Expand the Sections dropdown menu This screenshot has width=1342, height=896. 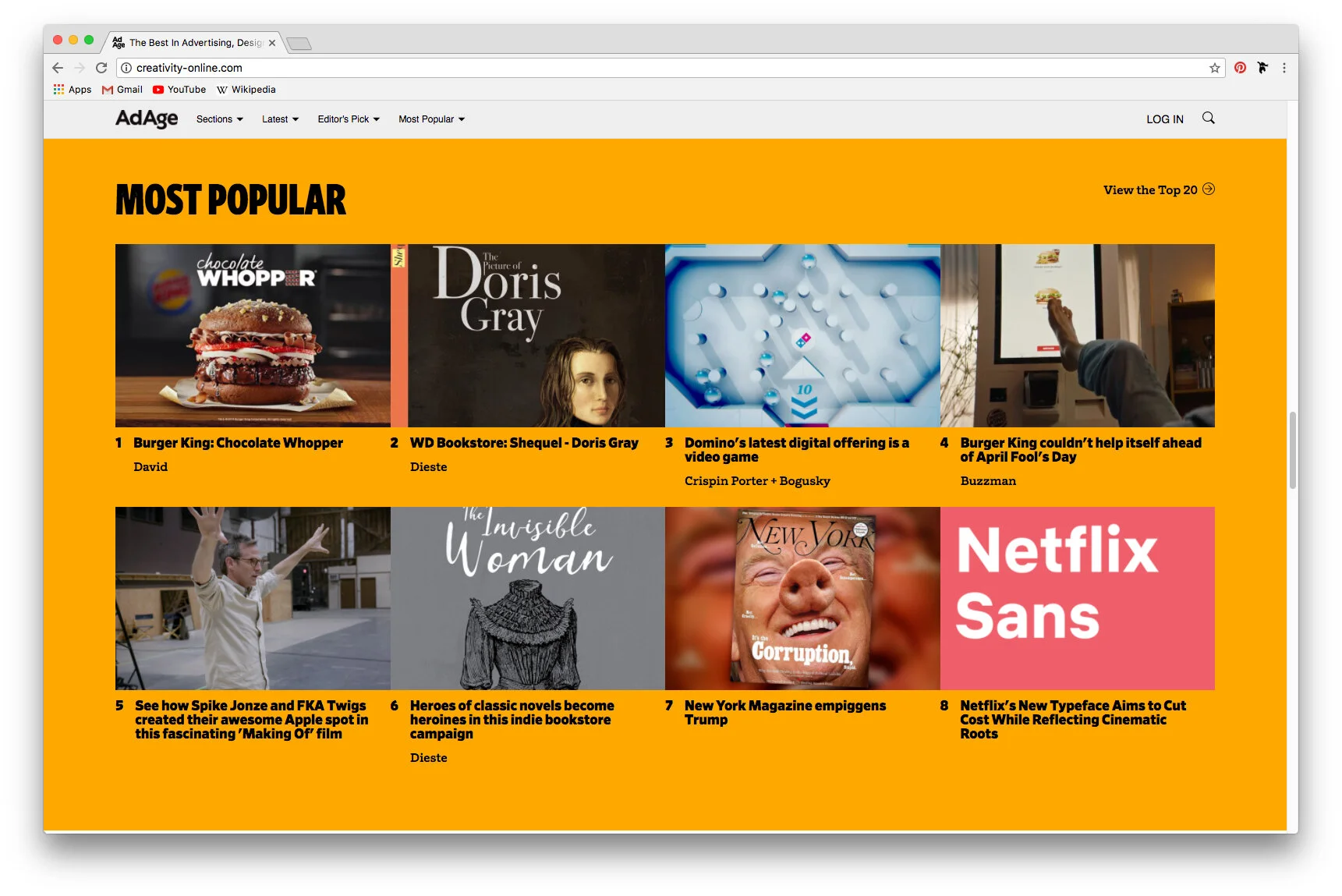(220, 119)
